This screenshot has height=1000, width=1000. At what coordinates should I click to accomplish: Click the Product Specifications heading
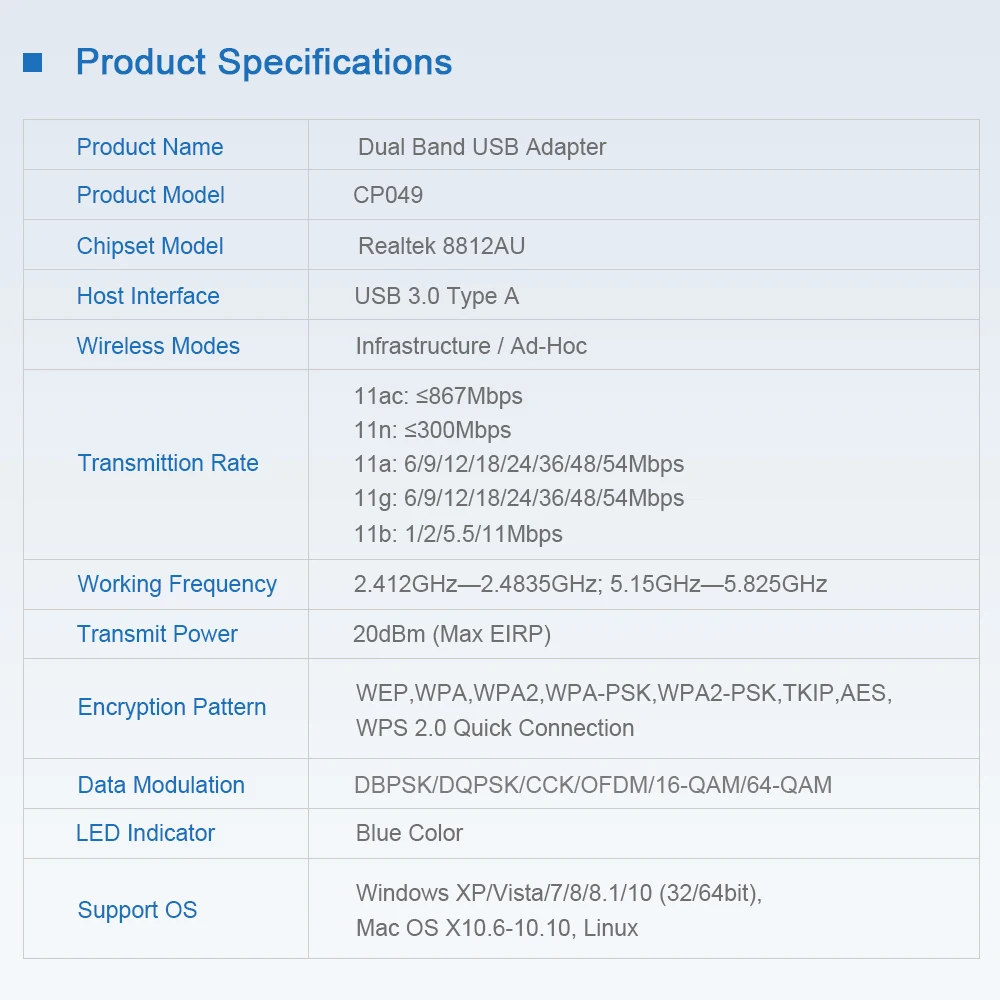pos(264,62)
